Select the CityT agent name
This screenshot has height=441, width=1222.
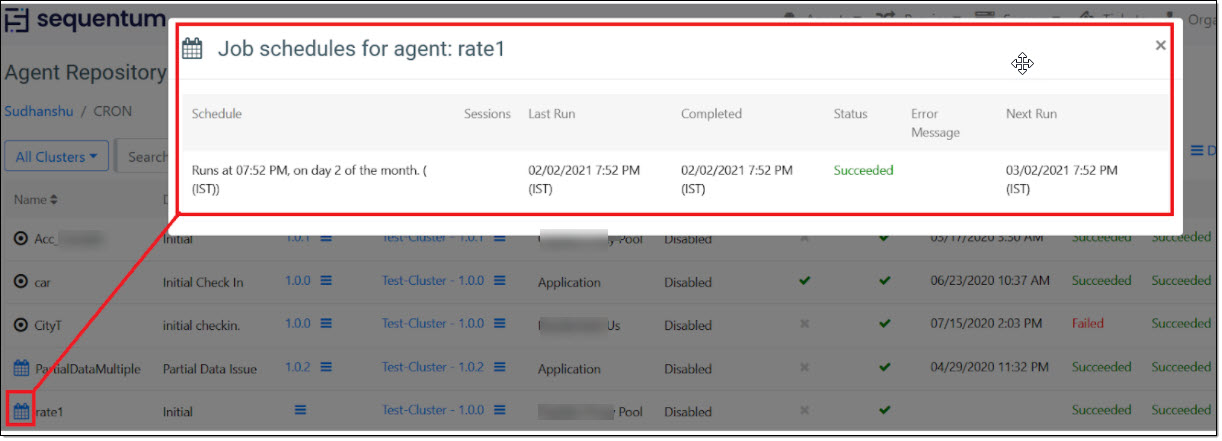pyautogui.click(x=49, y=325)
